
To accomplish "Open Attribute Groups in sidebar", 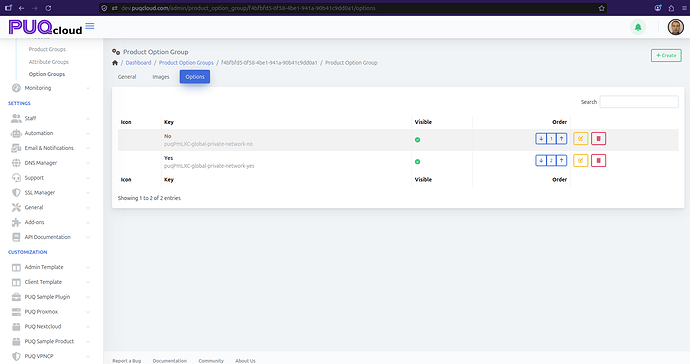I will click(x=48, y=62).
